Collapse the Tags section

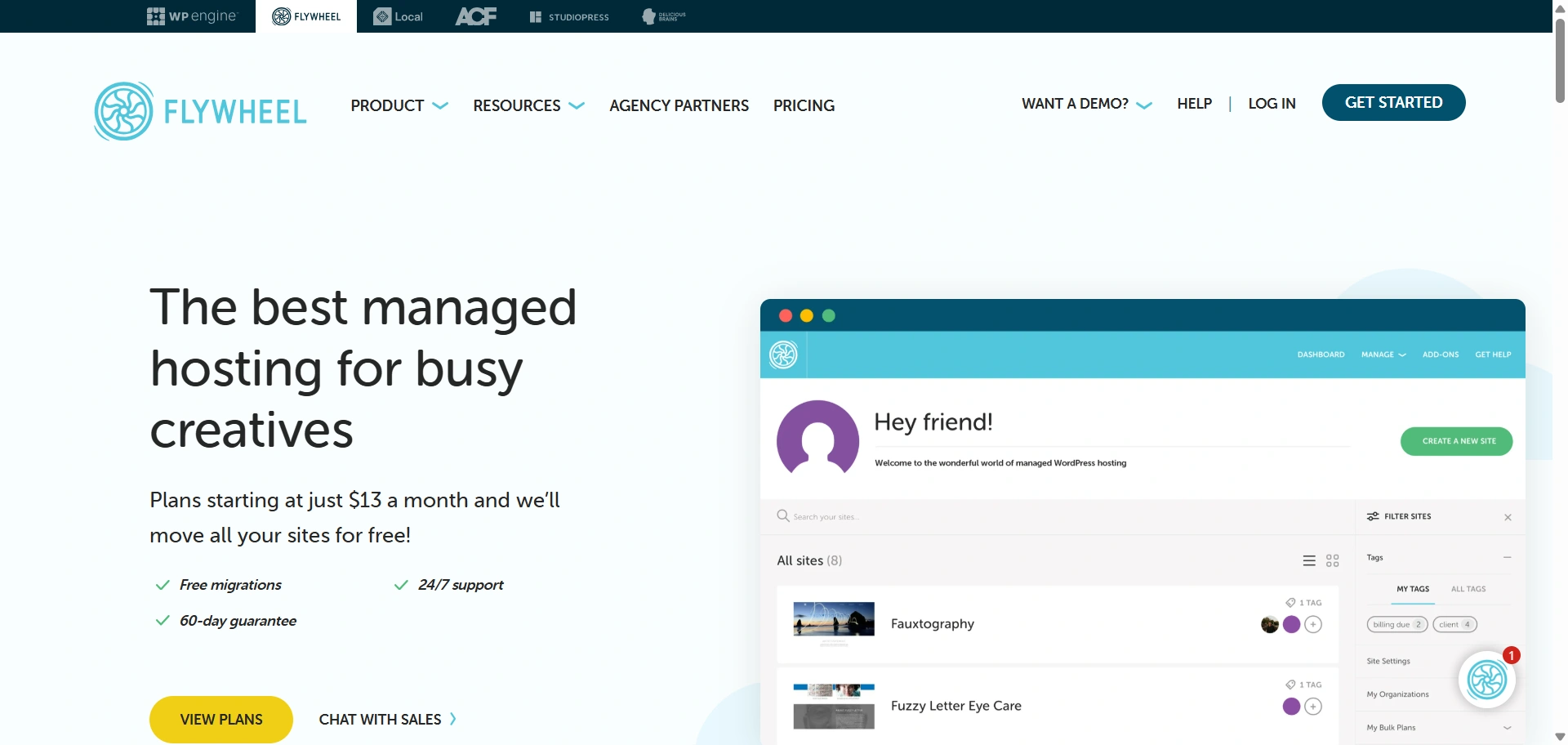[1507, 557]
